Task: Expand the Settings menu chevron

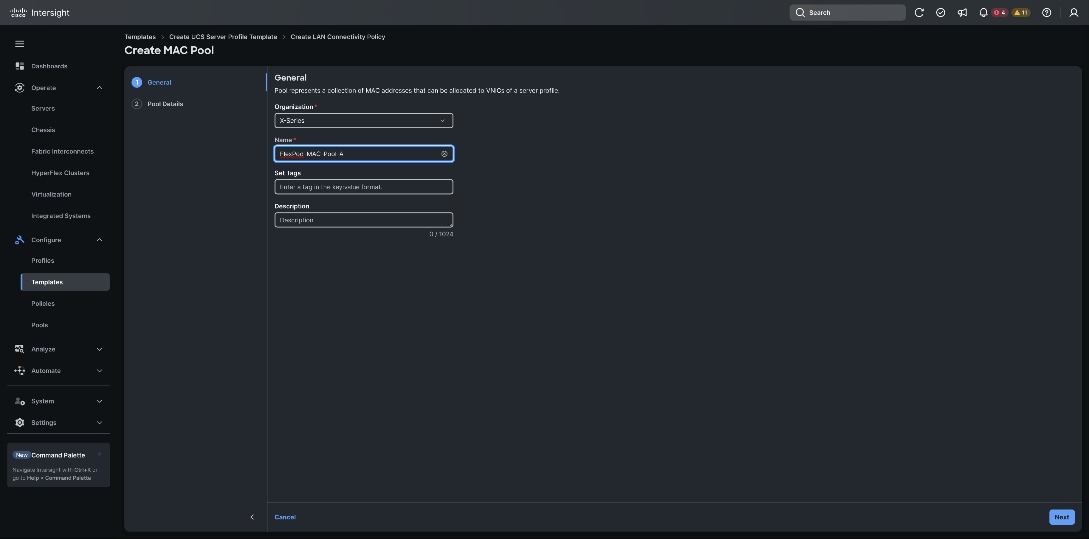Action: point(99,422)
